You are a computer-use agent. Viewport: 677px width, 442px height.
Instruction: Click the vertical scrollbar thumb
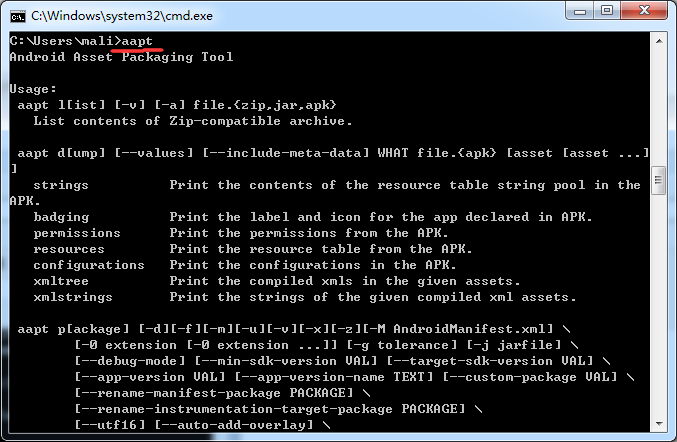(657, 179)
